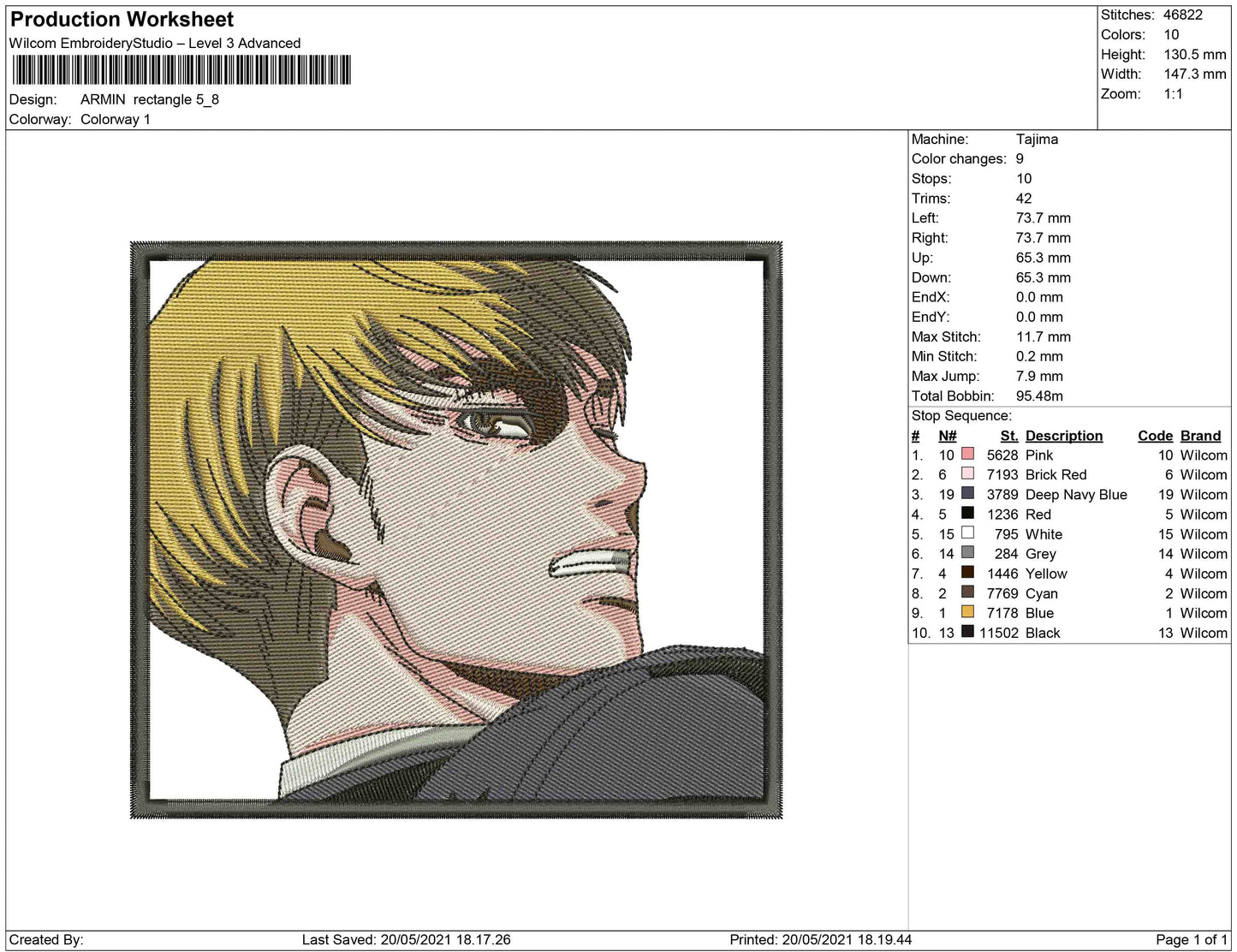Select 'Wilcom EmbroideryStudio – Level 3 Advanced' text
Viewport: 1237px width, 952px height.
point(155,43)
